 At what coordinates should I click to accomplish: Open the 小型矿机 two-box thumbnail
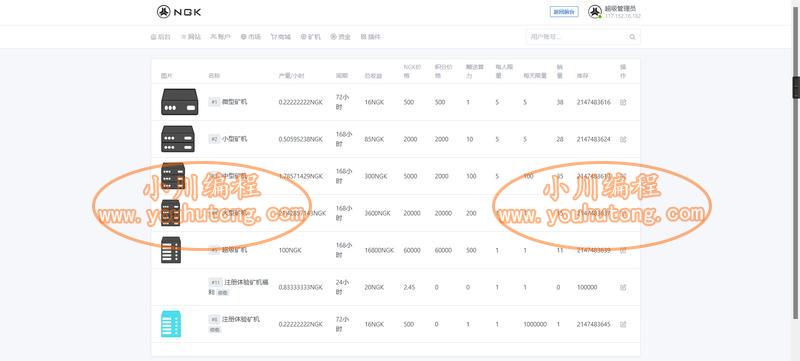pos(178,139)
